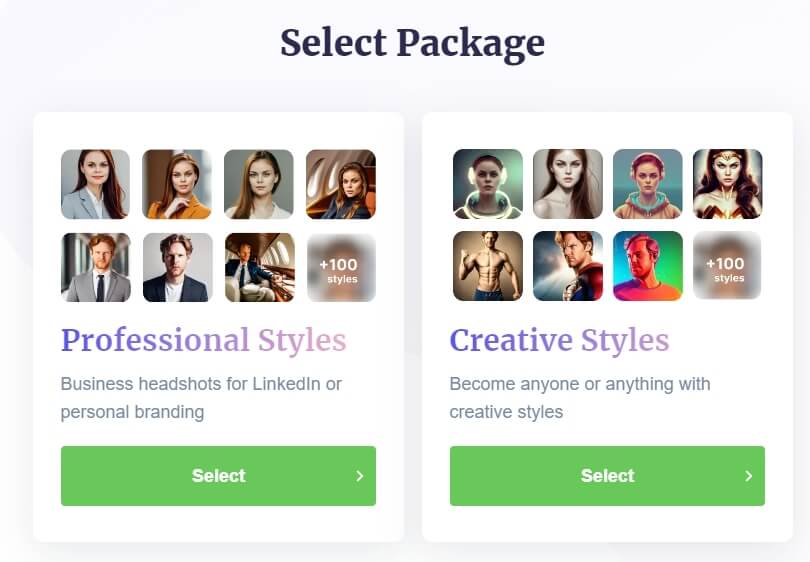
Task: Click chevron arrow on Professional Select button
Action: tap(360, 476)
